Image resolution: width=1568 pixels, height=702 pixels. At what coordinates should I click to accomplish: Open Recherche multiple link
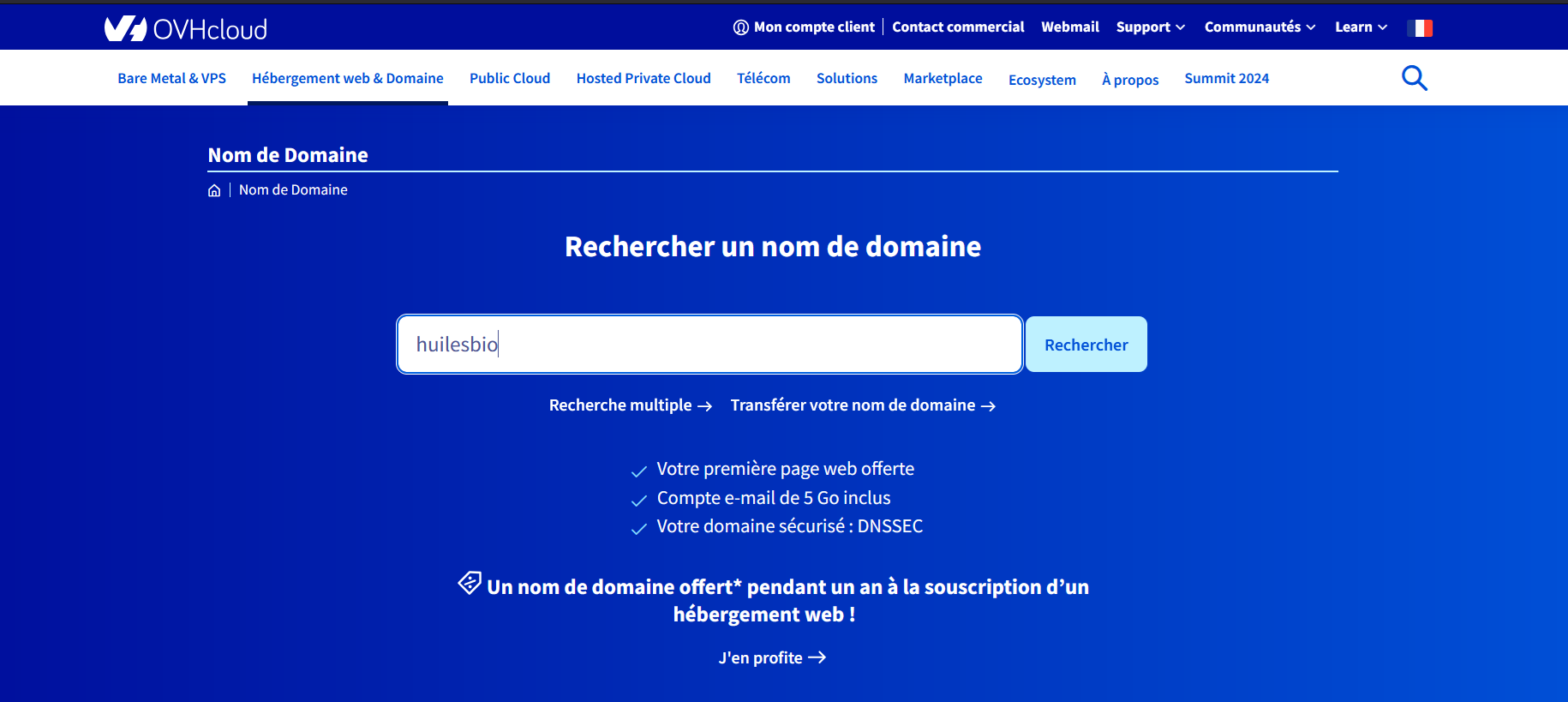tap(631, 405)
